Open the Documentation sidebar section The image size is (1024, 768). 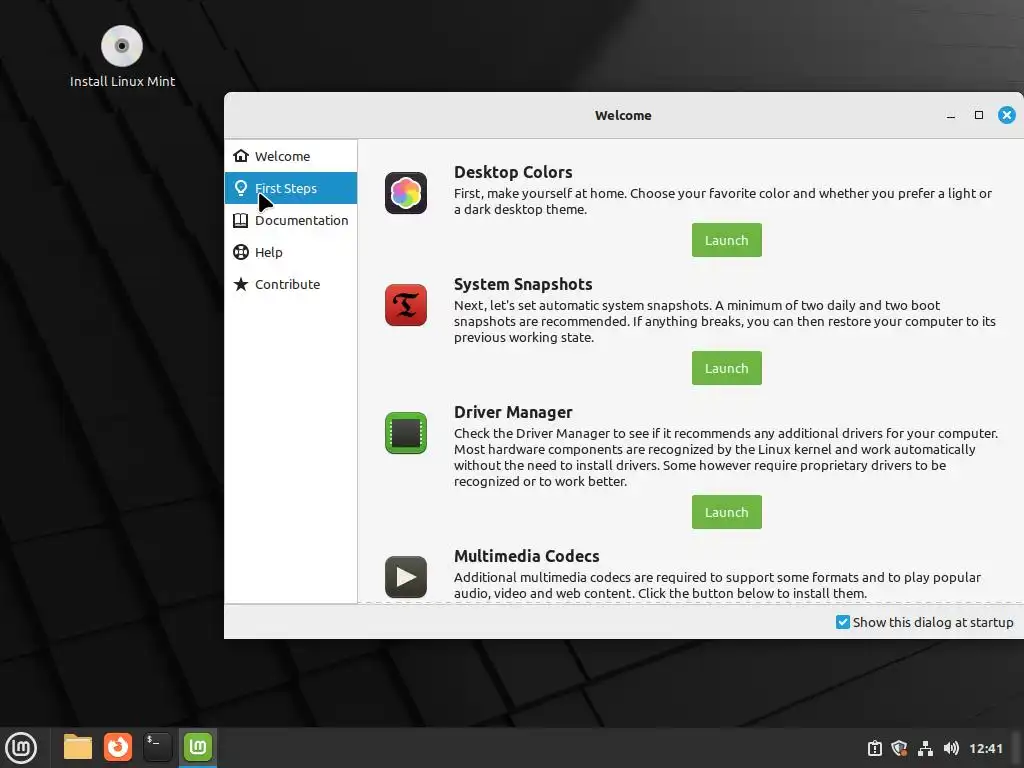291,220
